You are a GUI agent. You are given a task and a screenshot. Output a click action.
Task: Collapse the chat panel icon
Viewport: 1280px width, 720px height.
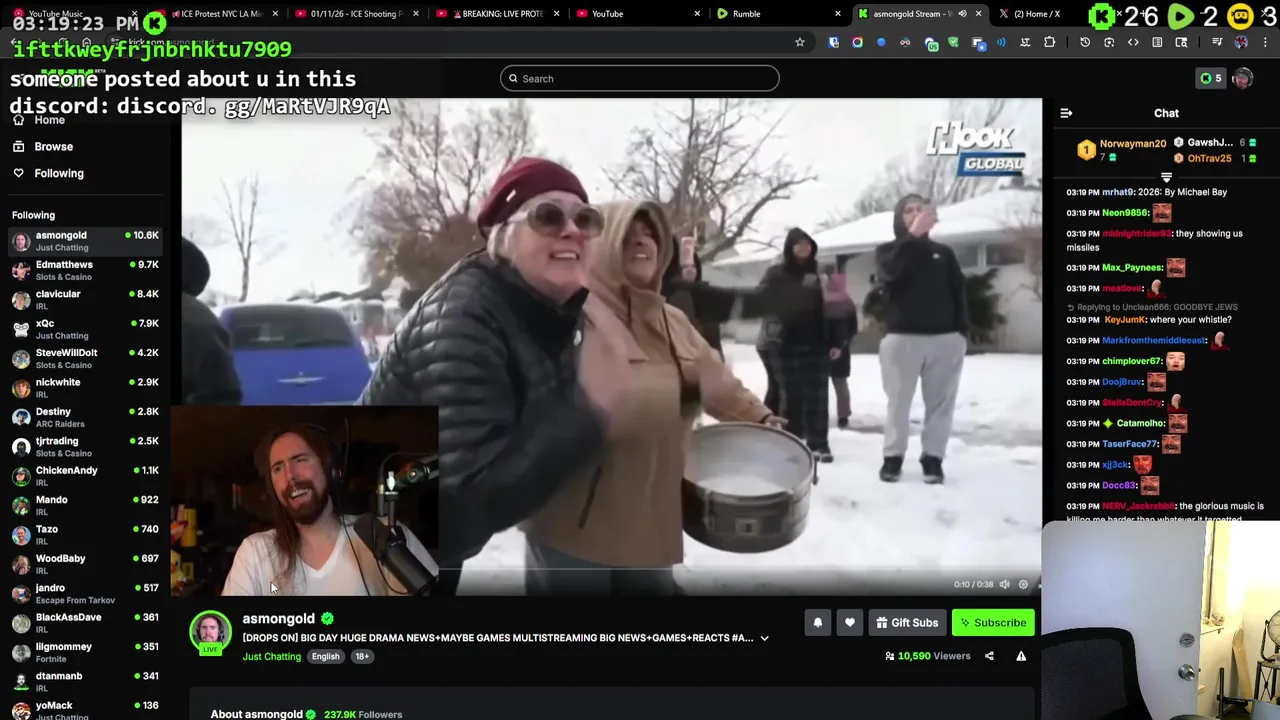(1066, 113)
